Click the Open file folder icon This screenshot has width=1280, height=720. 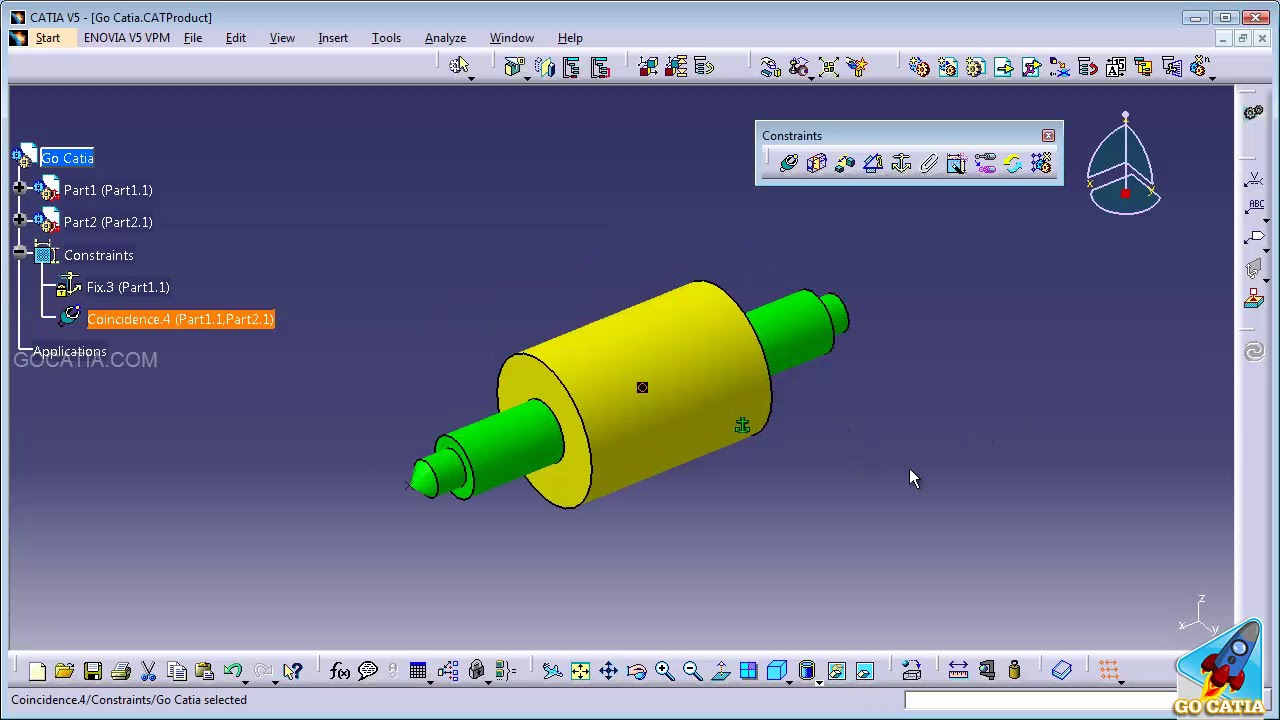65,671
